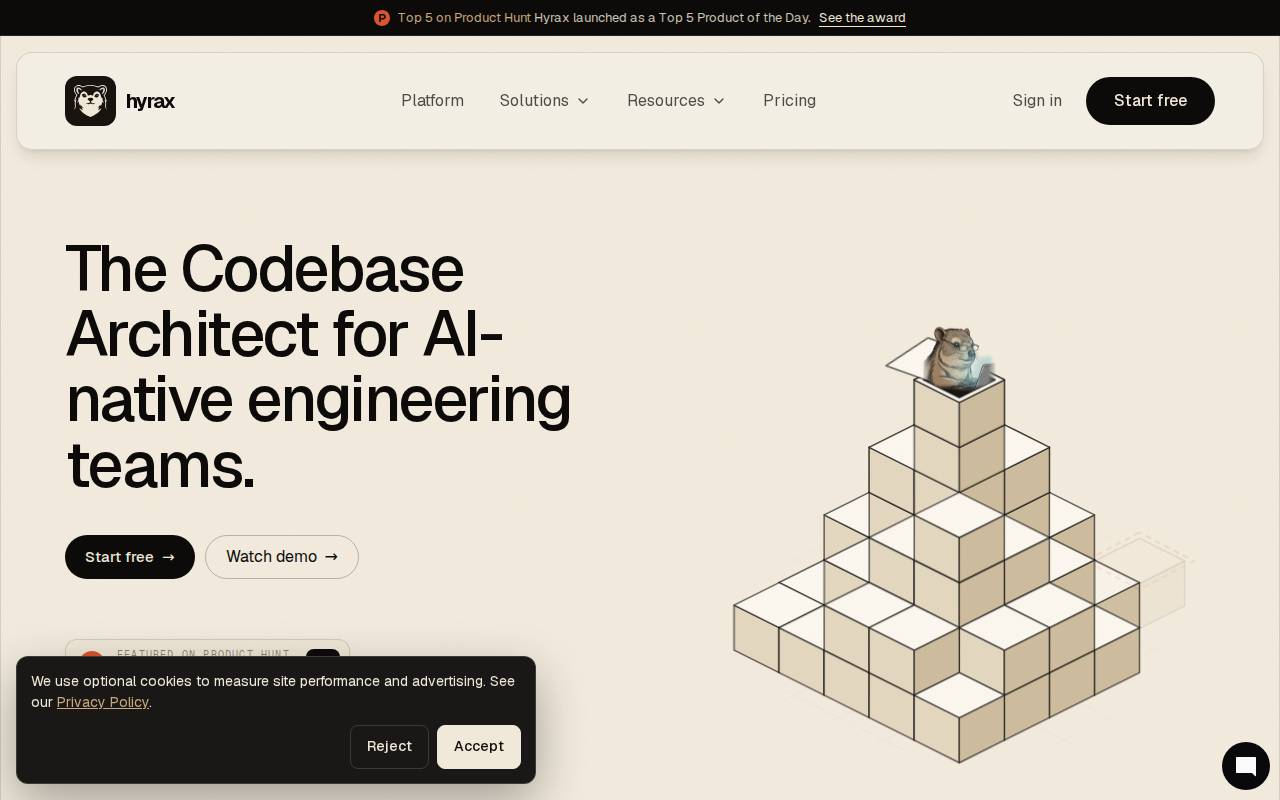Open the chat widget bubble

click(x=1245, y=766)
